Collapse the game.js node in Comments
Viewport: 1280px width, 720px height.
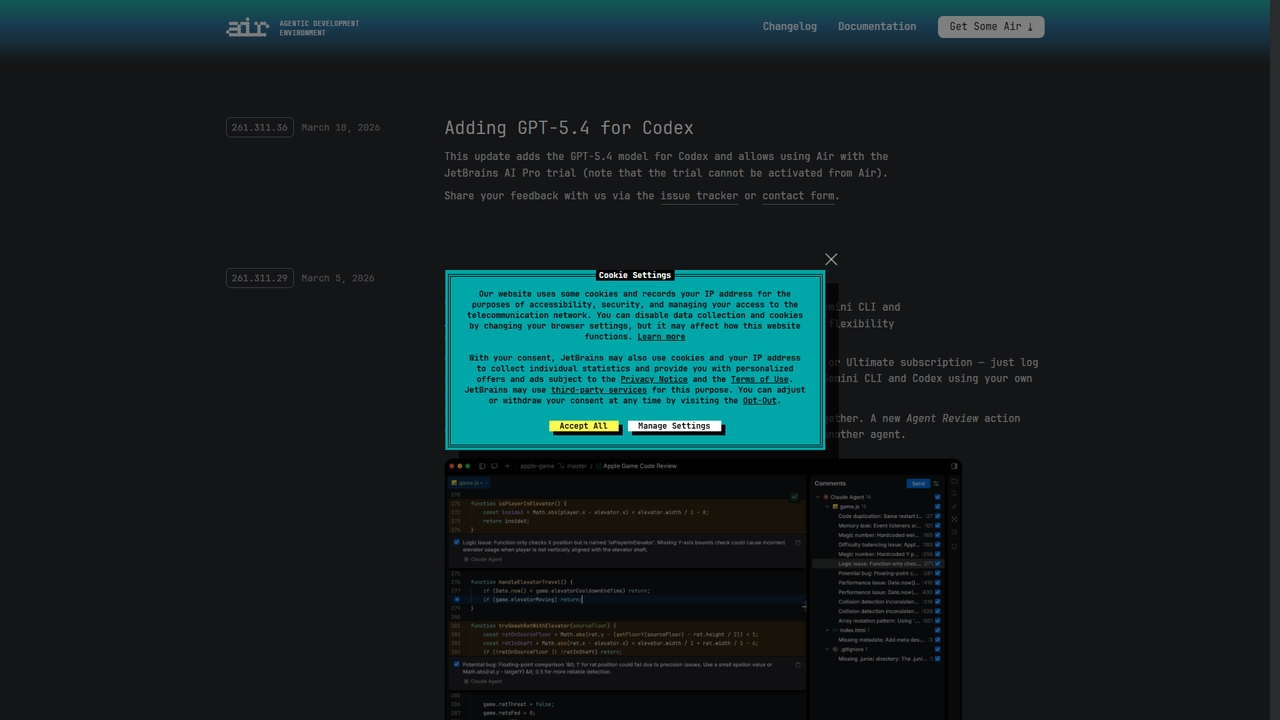coord(828,506)
